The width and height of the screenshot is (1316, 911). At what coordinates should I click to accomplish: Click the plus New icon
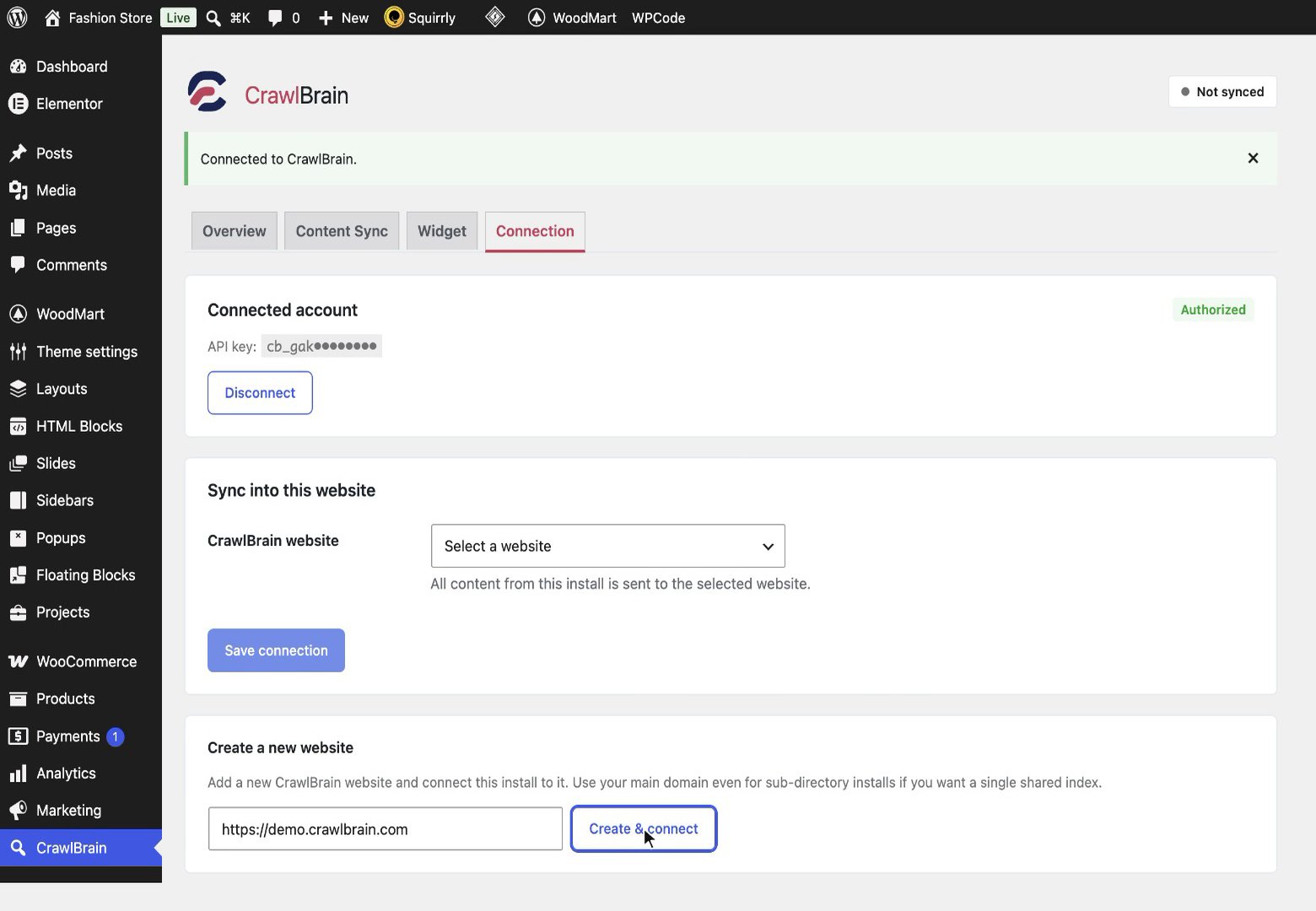click(x=326, y=18)
